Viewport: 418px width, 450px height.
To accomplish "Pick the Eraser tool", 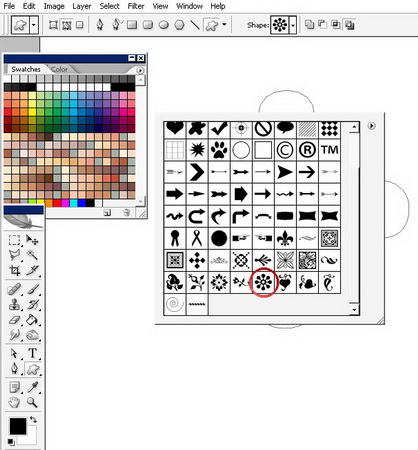I will 14,320.
